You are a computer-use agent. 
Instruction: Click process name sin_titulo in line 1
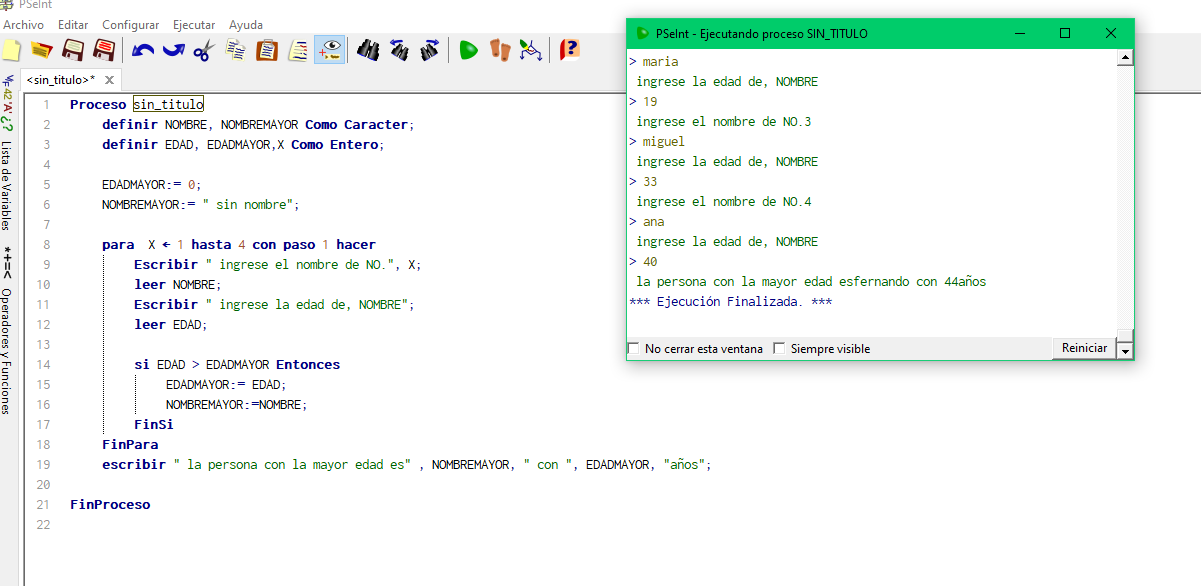point(168,104)
